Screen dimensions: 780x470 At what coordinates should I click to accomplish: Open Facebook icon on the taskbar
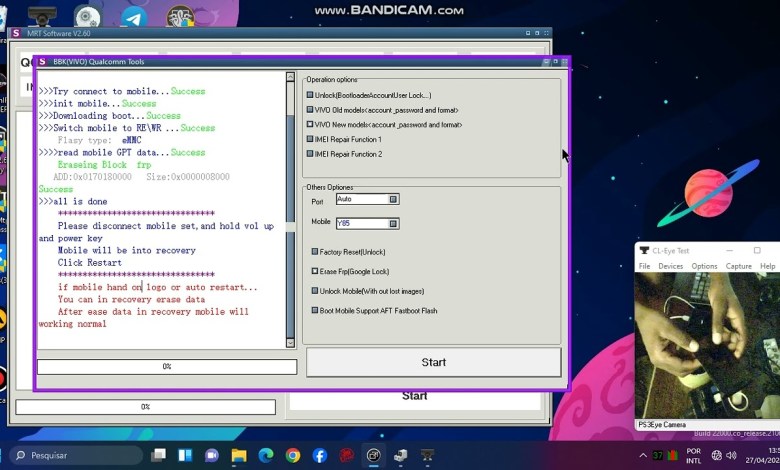coord(319,455)
